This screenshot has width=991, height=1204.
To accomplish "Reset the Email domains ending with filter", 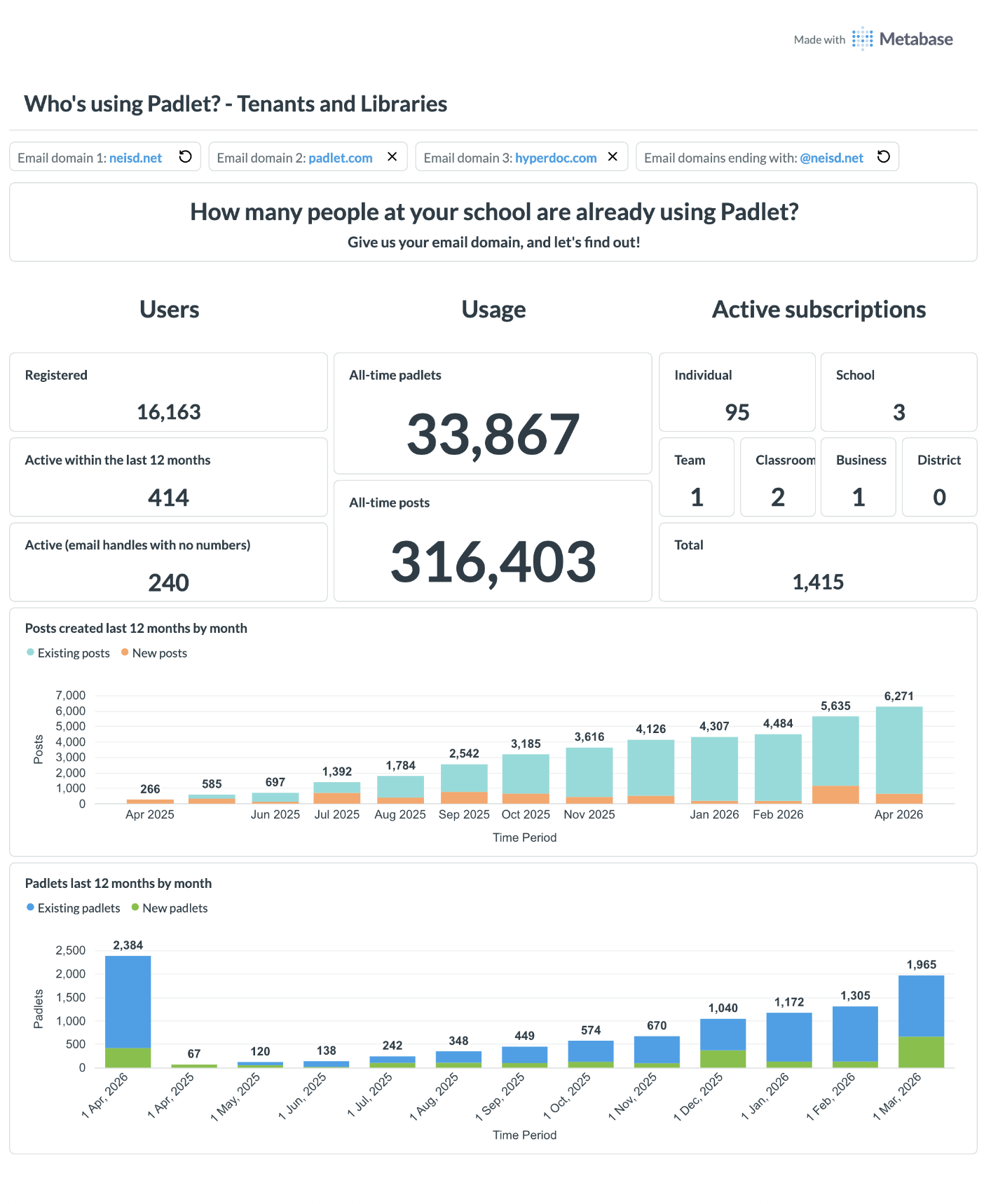I will pos(884,157).
